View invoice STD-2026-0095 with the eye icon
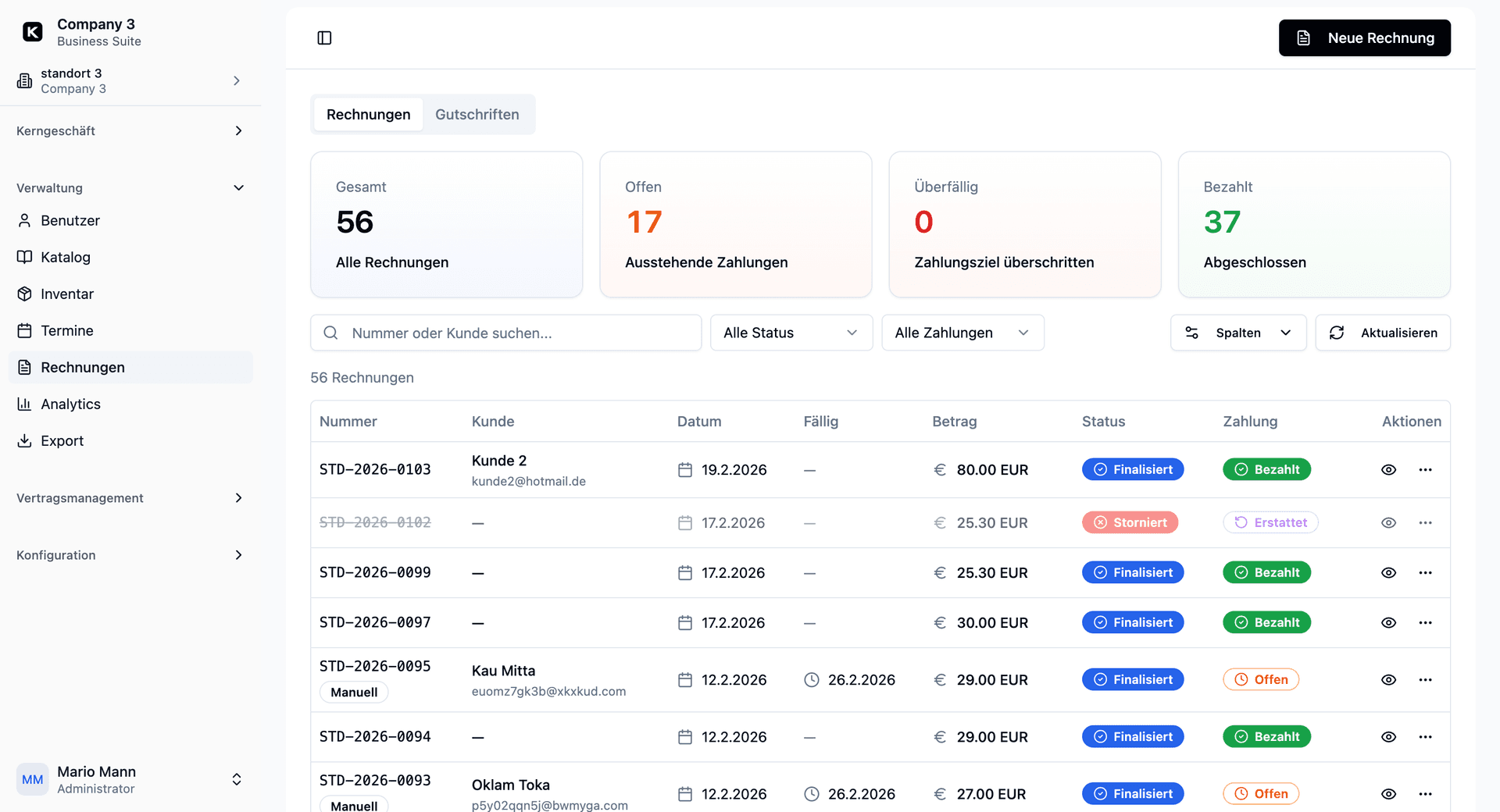Image resolution: width=1500 pixels, height=812 pixels. click(1388, 680)
